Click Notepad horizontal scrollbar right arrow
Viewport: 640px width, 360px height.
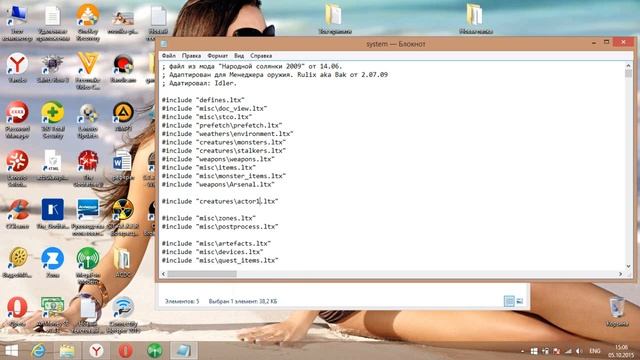[x=620, y=274]
